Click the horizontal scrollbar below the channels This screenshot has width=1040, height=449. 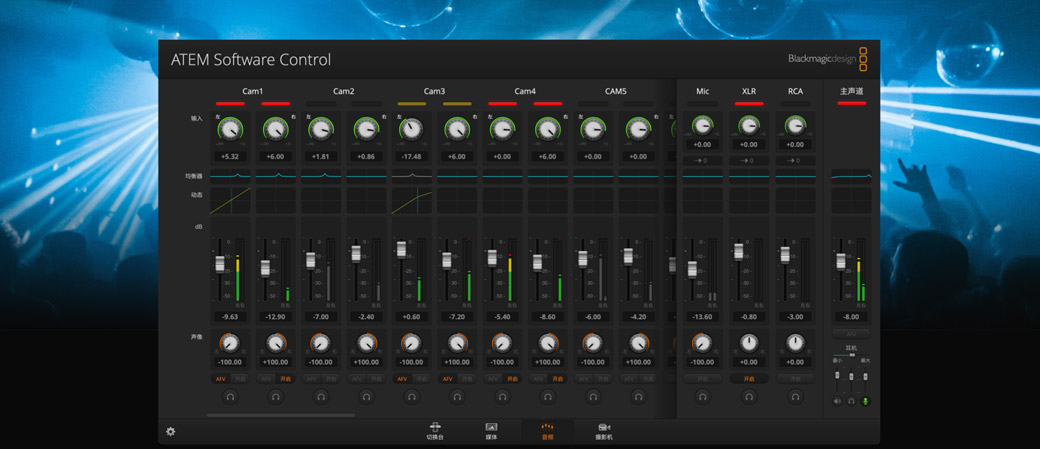point(281,414)
